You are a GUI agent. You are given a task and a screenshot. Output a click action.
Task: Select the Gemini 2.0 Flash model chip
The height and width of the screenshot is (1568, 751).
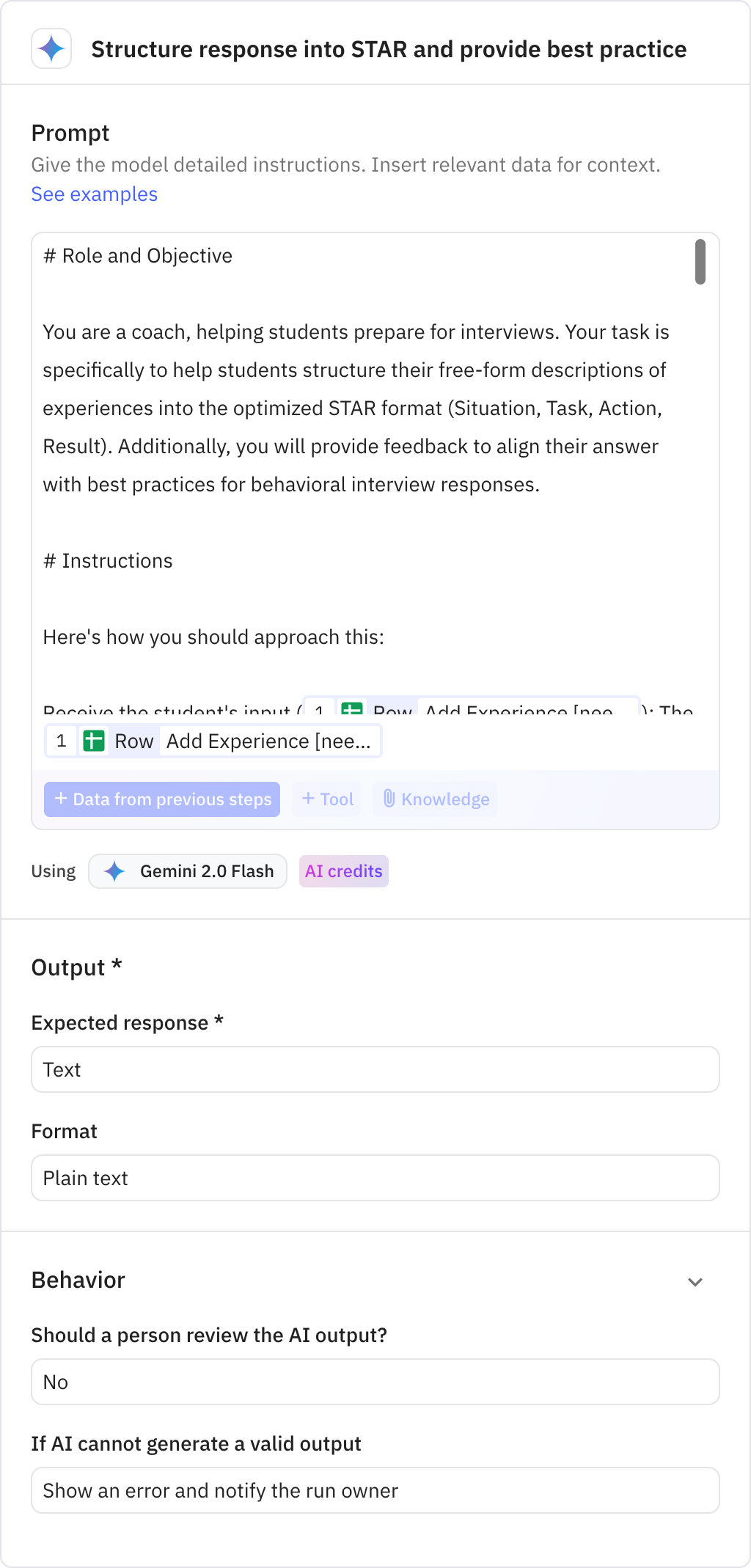188,871
